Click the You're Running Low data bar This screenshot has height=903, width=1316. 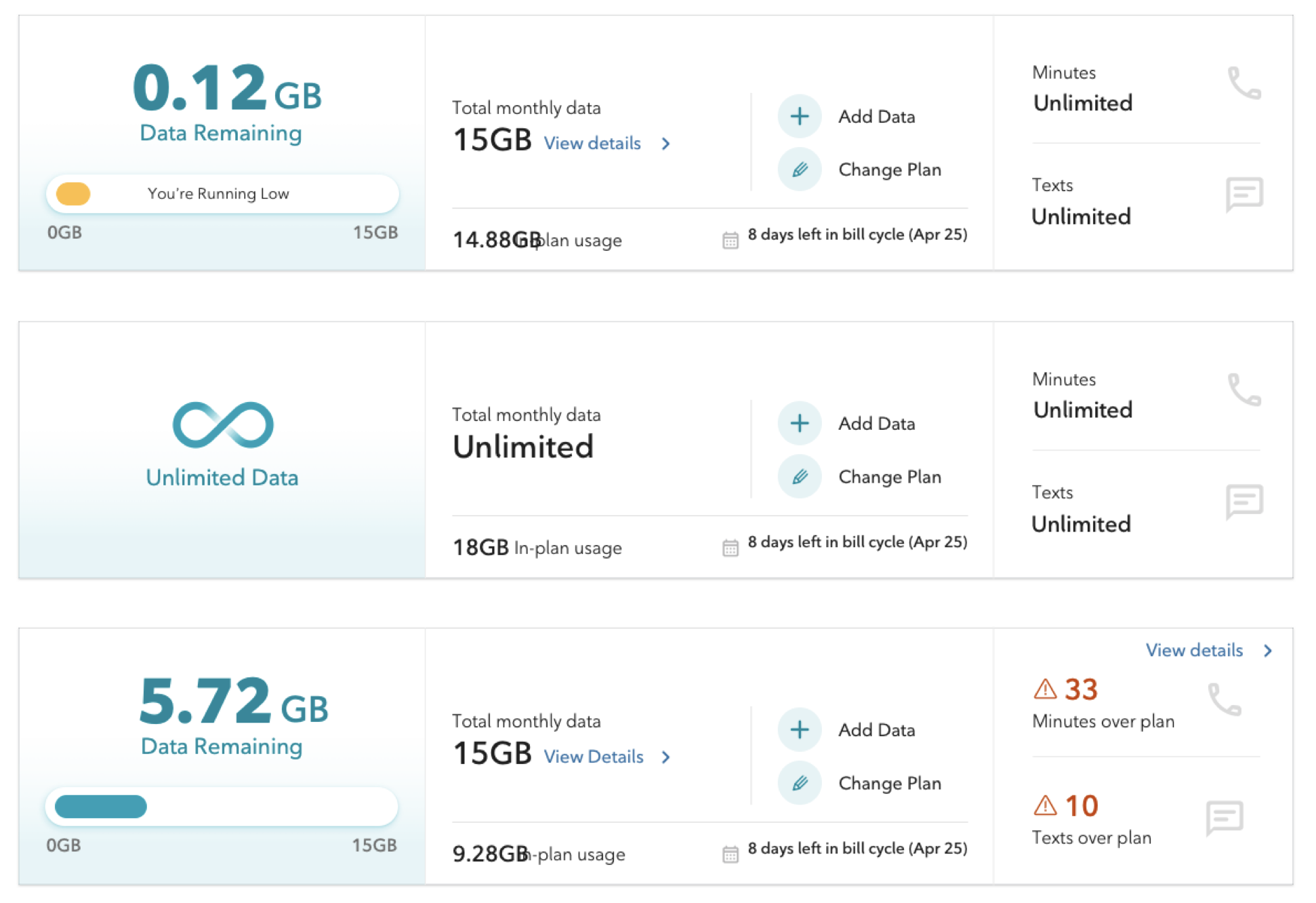click(222, 194)
